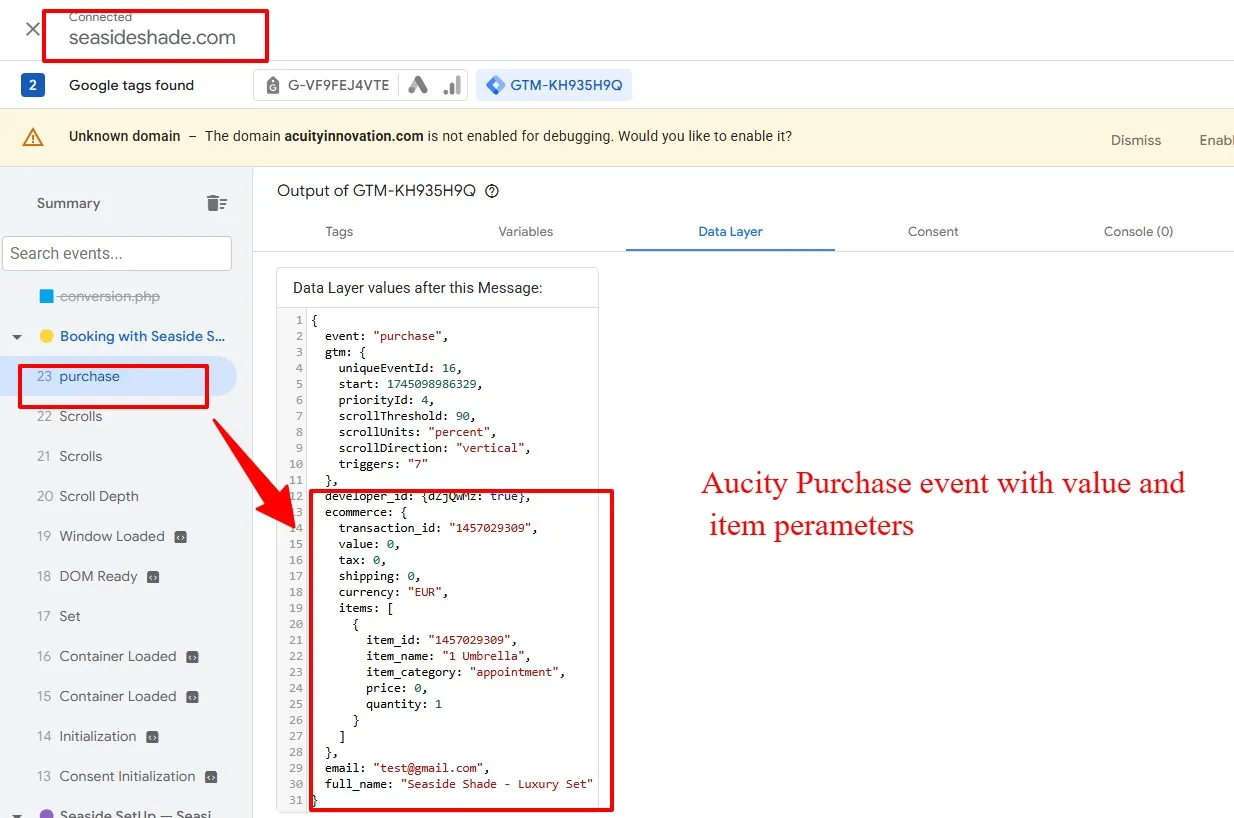Focus the Search events field
The width and height of the screenshot is (1234, 818).
point(117,253)
